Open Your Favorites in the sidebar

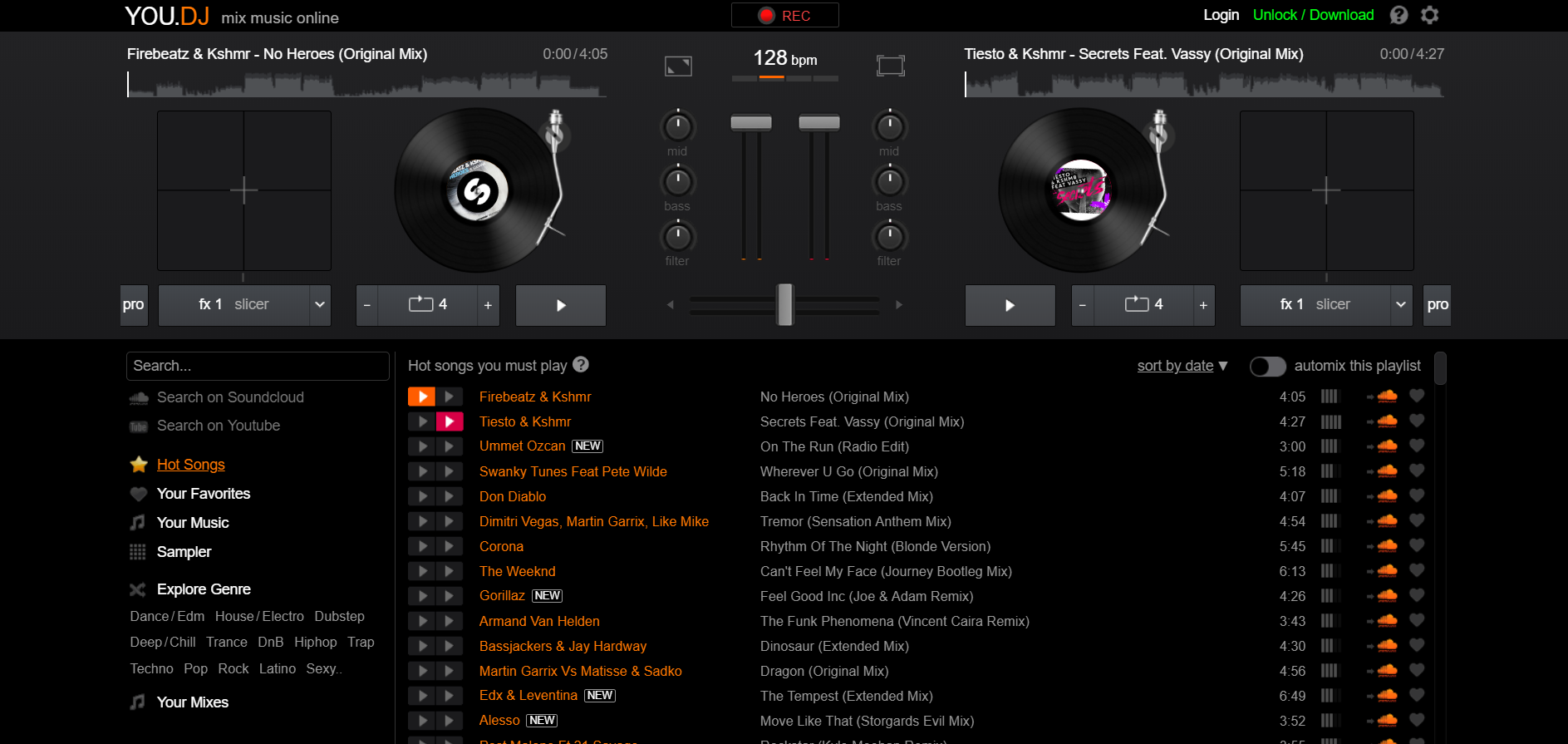point(204,494)
